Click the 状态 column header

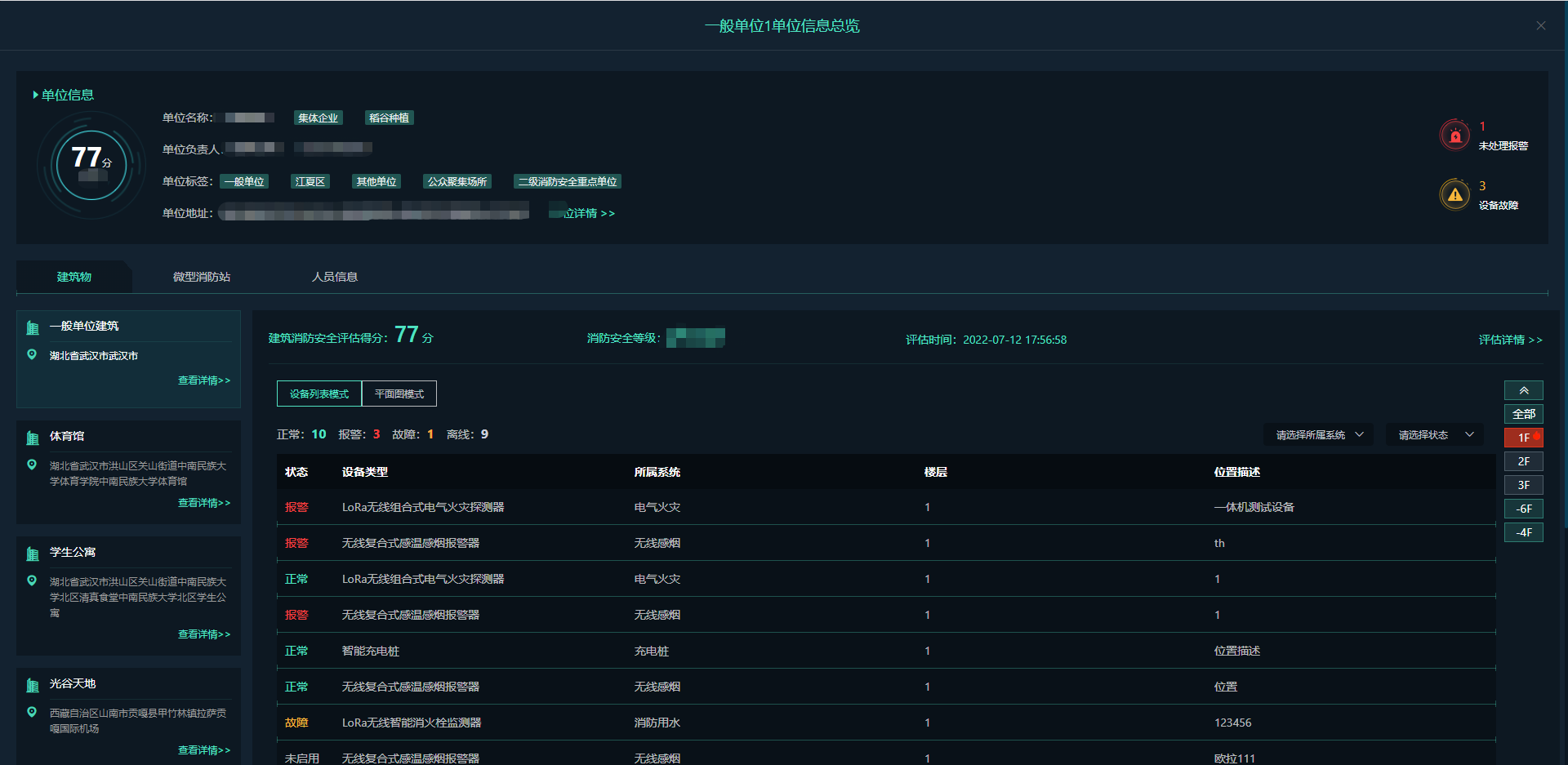[x=296, y=472]
